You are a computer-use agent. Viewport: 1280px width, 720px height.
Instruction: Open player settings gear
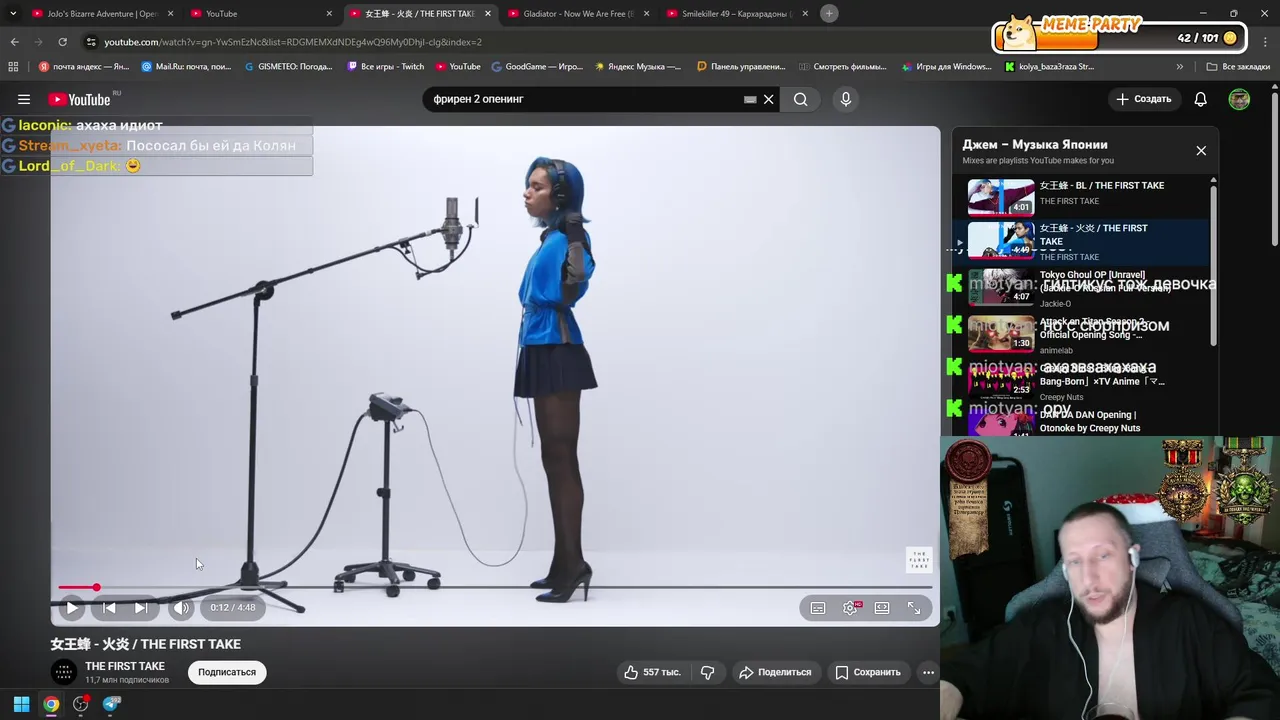point(850,607)
